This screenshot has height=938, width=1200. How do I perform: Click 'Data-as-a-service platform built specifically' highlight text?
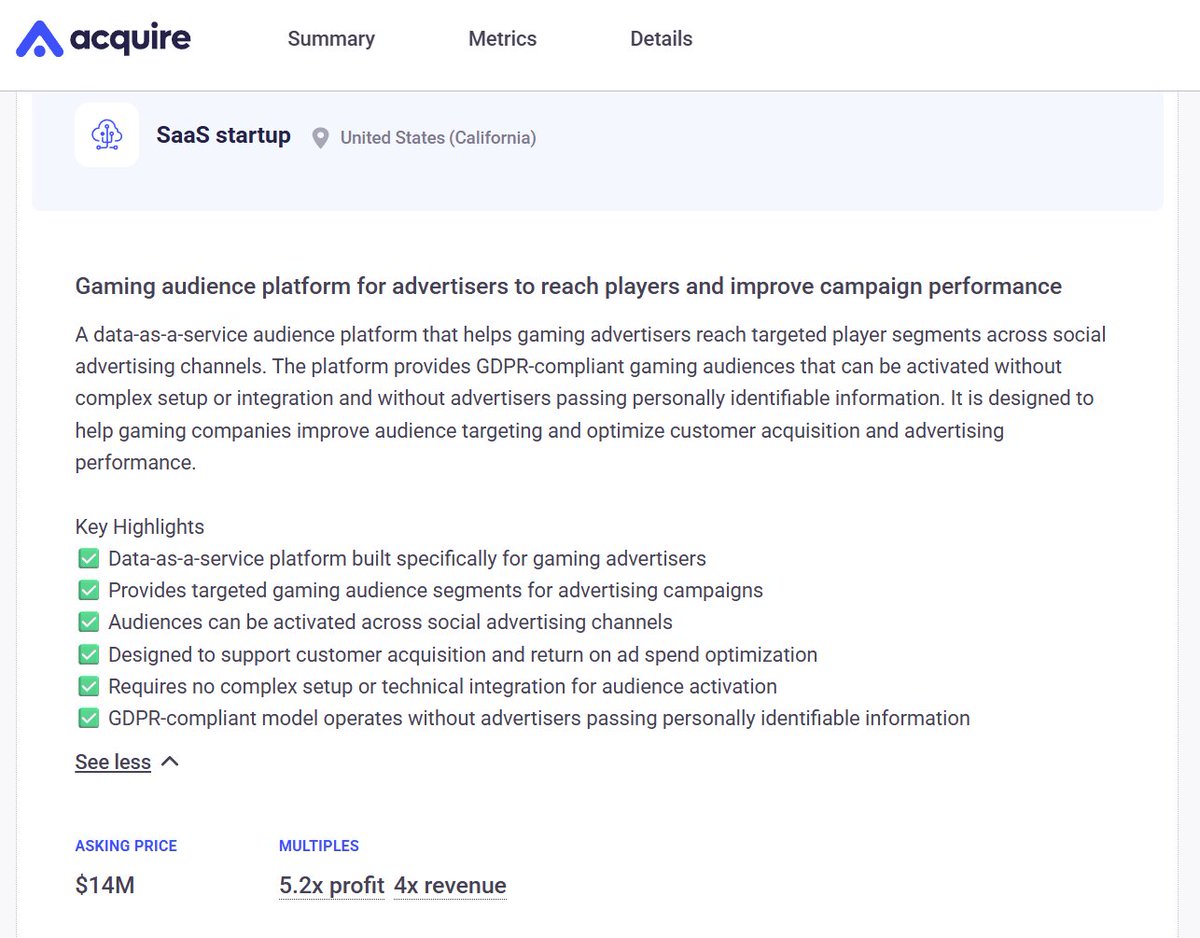(407, 559)
